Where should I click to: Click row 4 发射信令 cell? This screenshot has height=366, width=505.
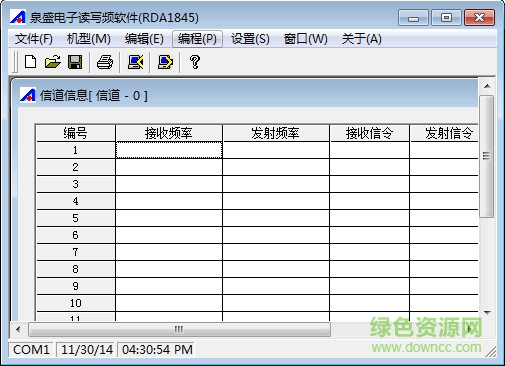click(444, 201)
